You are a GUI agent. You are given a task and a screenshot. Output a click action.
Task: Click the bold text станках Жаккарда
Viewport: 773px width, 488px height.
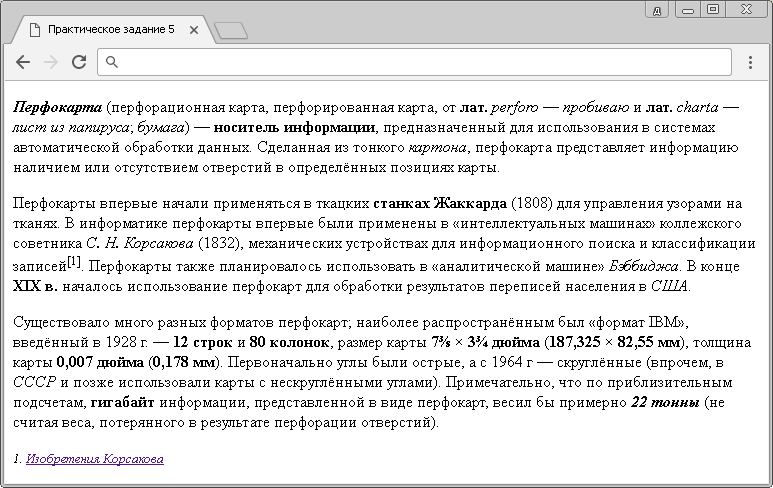440,201
